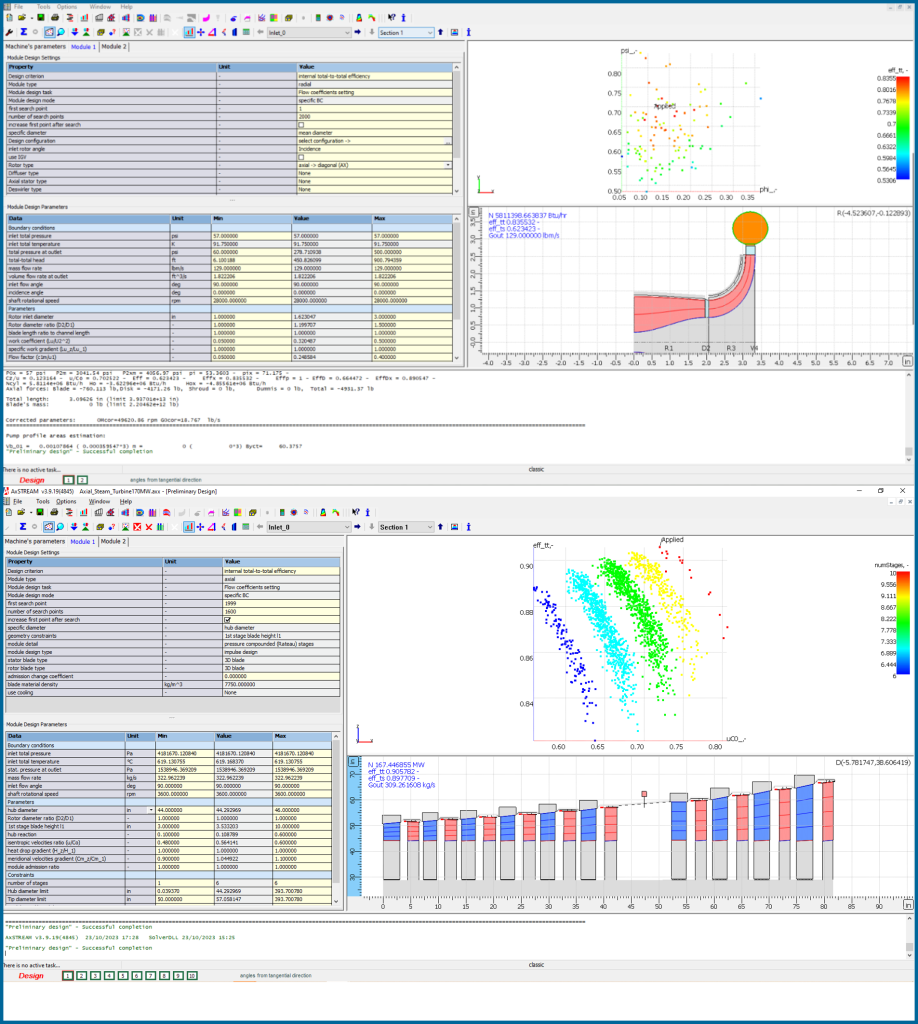Screen dimensions: 918x1024
Task: Enable 'increase first point after search' in top window
Action: (x=301, y=124)
